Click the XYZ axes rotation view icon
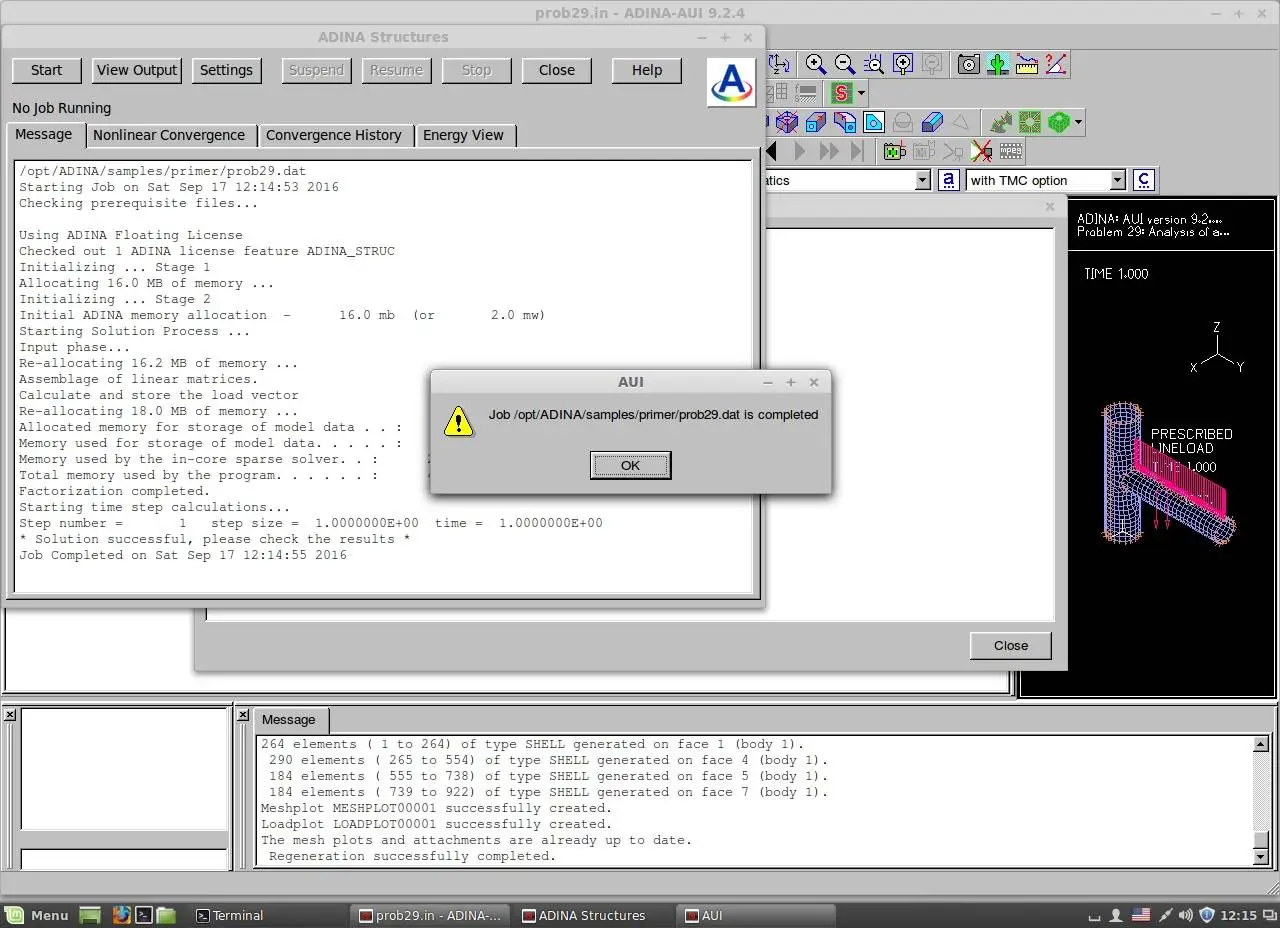The width and height of the screenshot is (1280, 928). [x=779, y=64]
